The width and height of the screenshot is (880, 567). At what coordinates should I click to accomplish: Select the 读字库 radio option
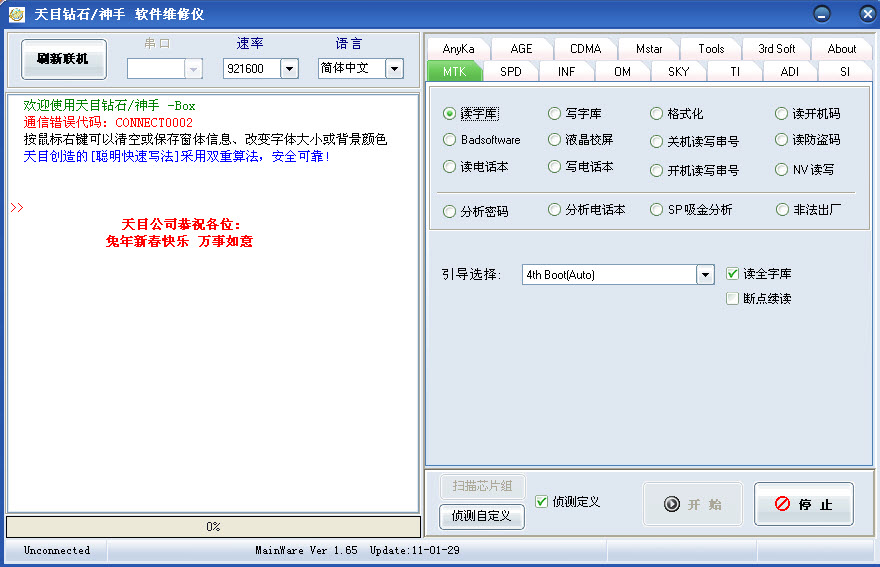tap(470, 113)
